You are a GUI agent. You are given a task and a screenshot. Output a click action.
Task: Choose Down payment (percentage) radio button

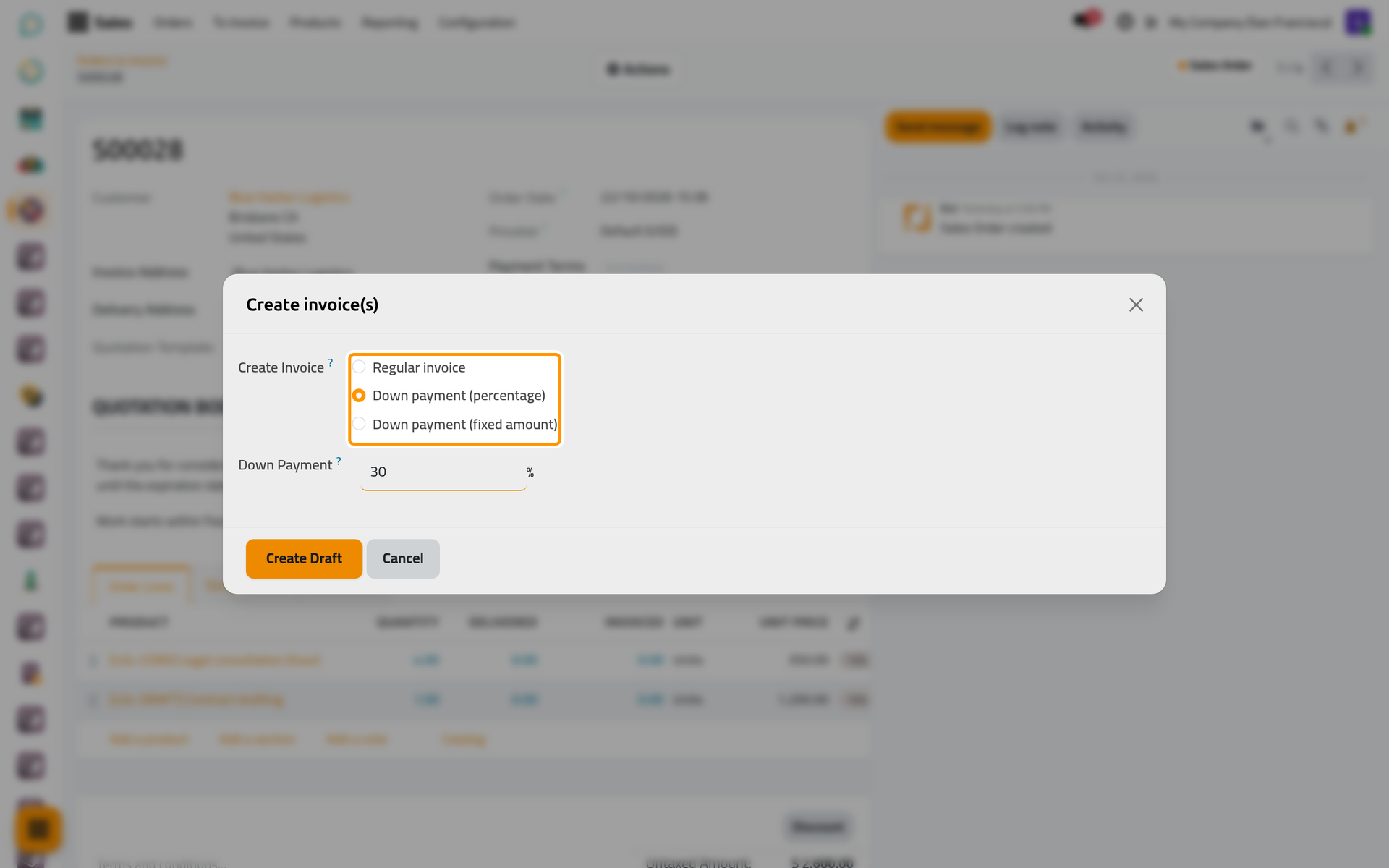click(359, 396)
